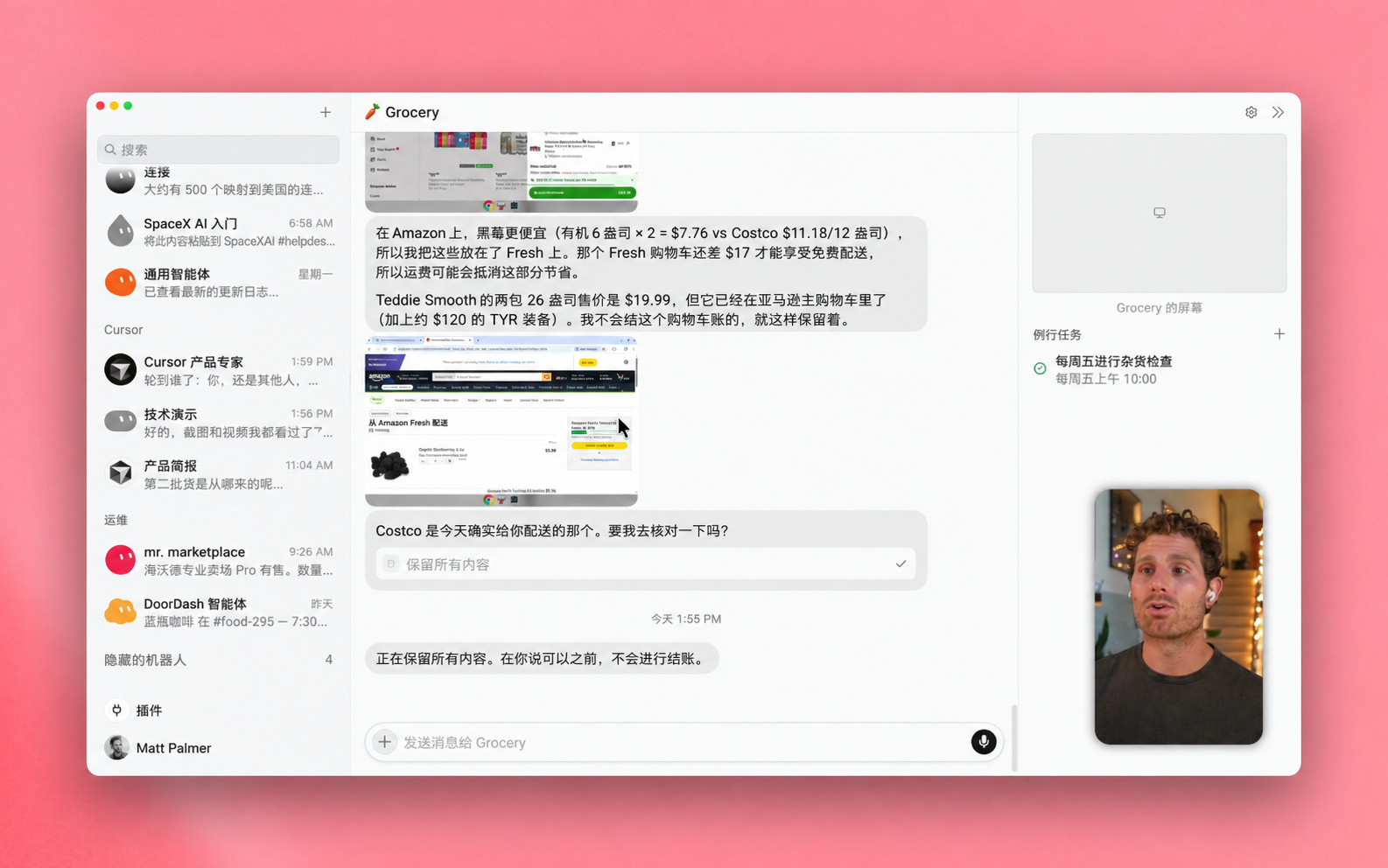Open the 插件 plugins page

pos(149,710)
